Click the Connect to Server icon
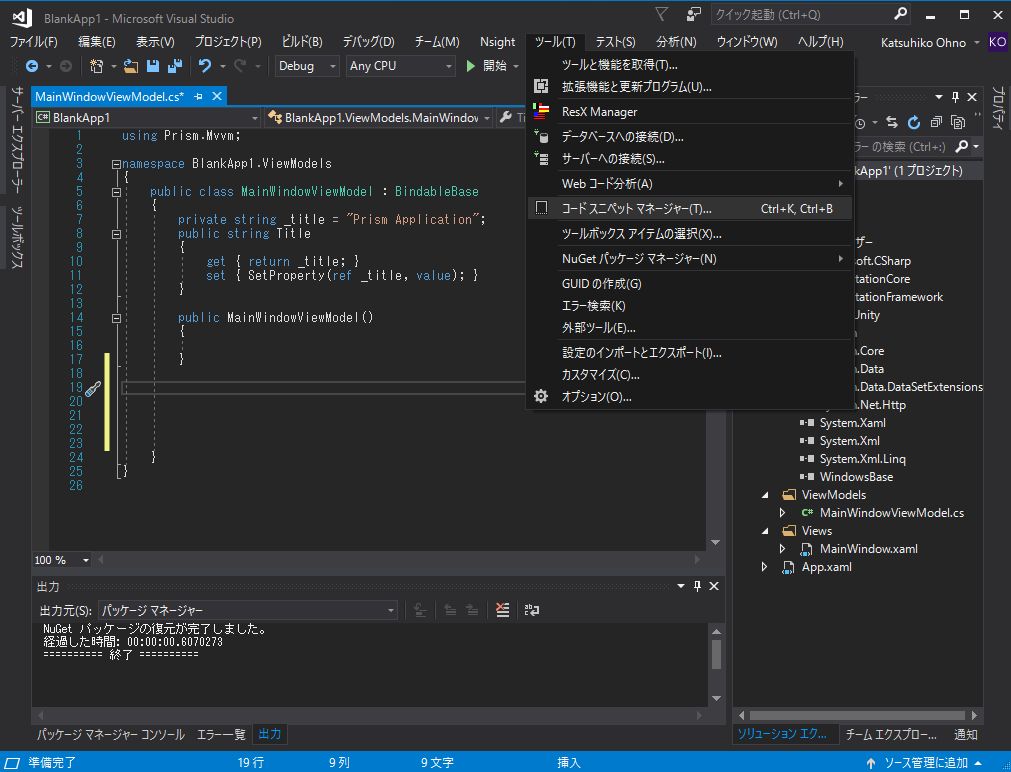The height and width of the screenshot is (772, 1011). 541,159
